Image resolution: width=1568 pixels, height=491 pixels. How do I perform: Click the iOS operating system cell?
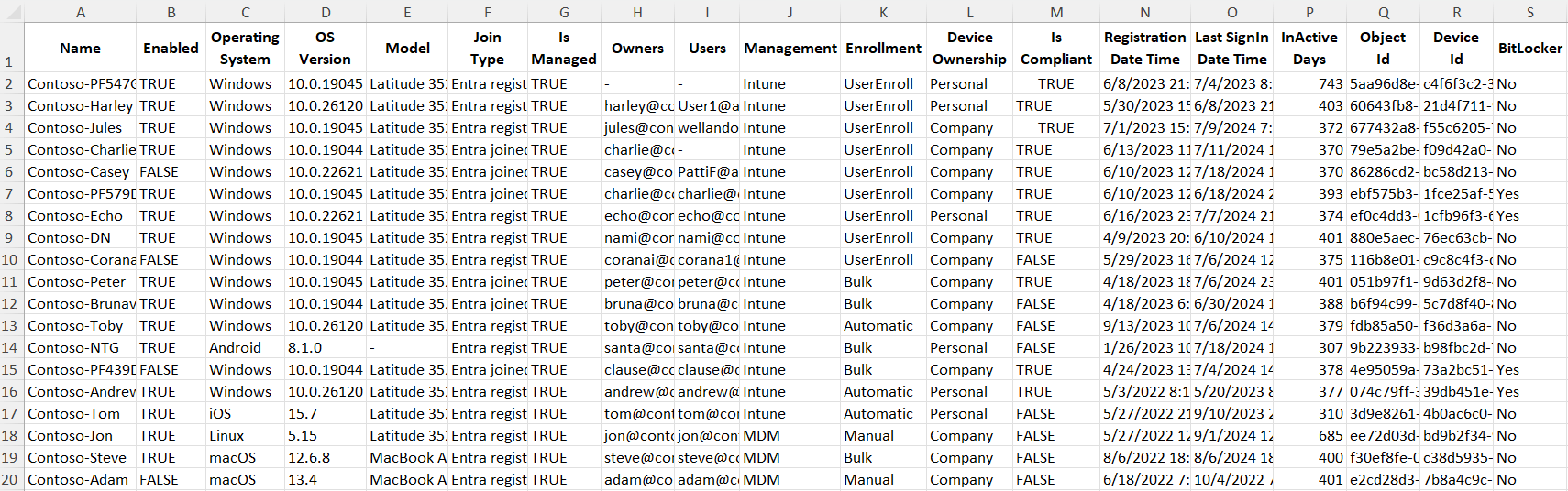tap(246, 413)
